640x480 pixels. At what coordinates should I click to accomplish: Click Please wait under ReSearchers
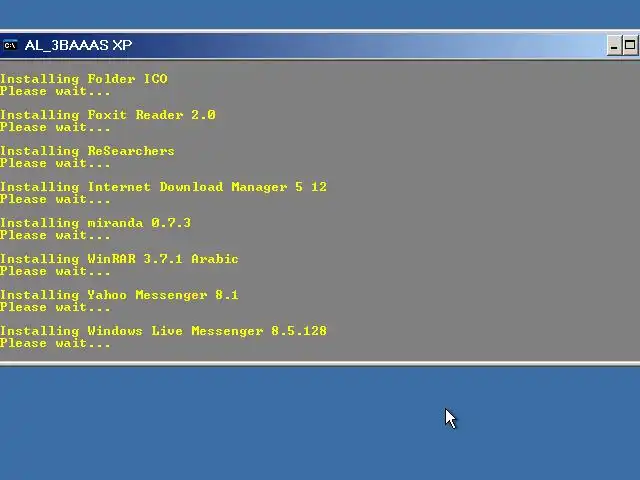(55, 163)
